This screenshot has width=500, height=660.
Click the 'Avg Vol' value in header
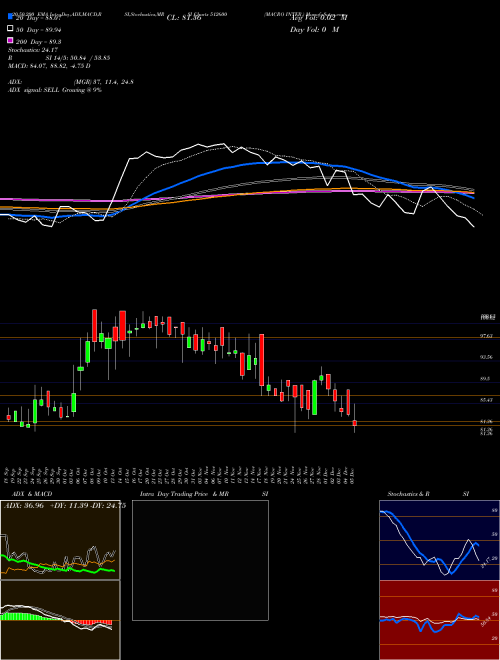(319, 17)
